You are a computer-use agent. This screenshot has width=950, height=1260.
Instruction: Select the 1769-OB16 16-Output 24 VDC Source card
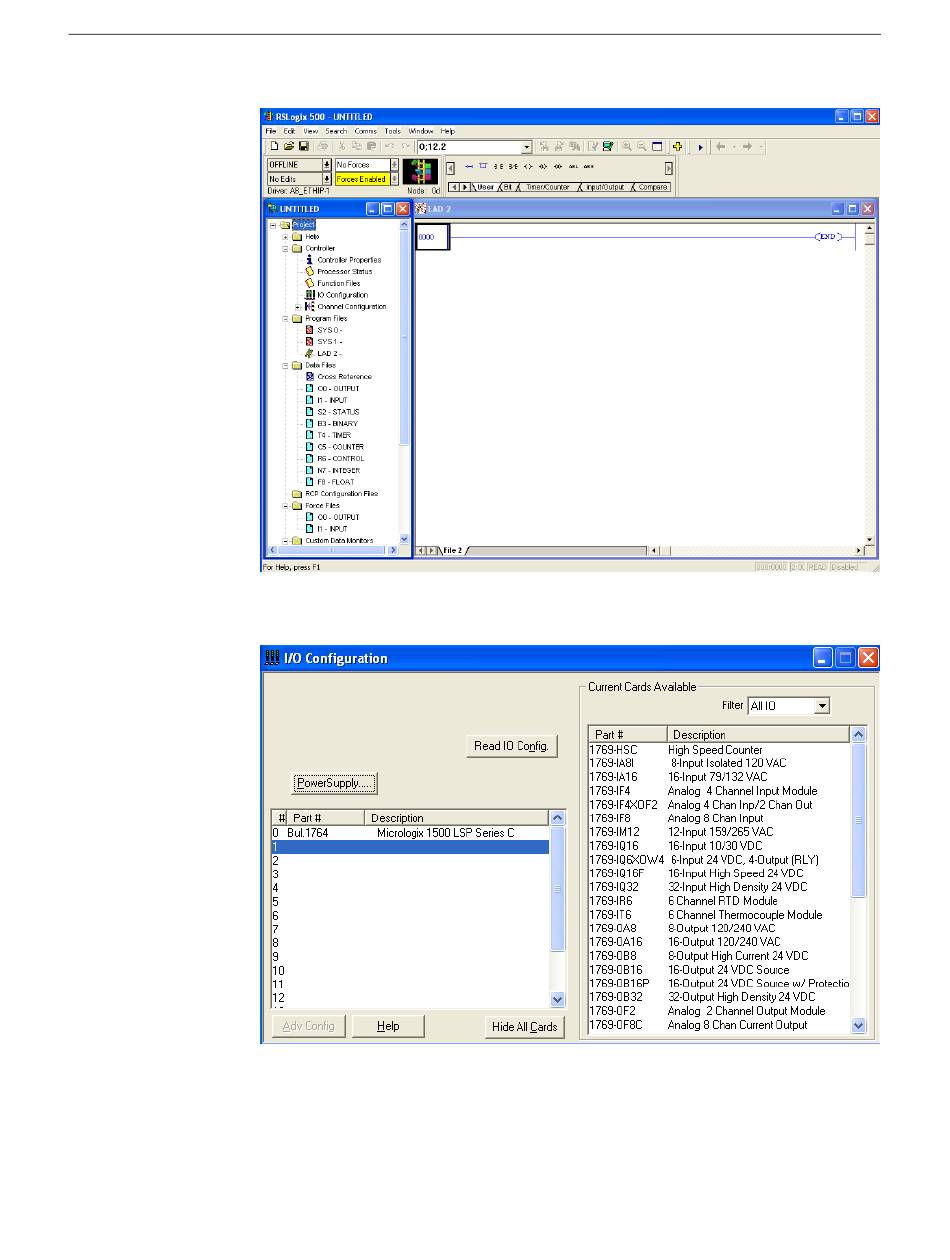(718, 970)
